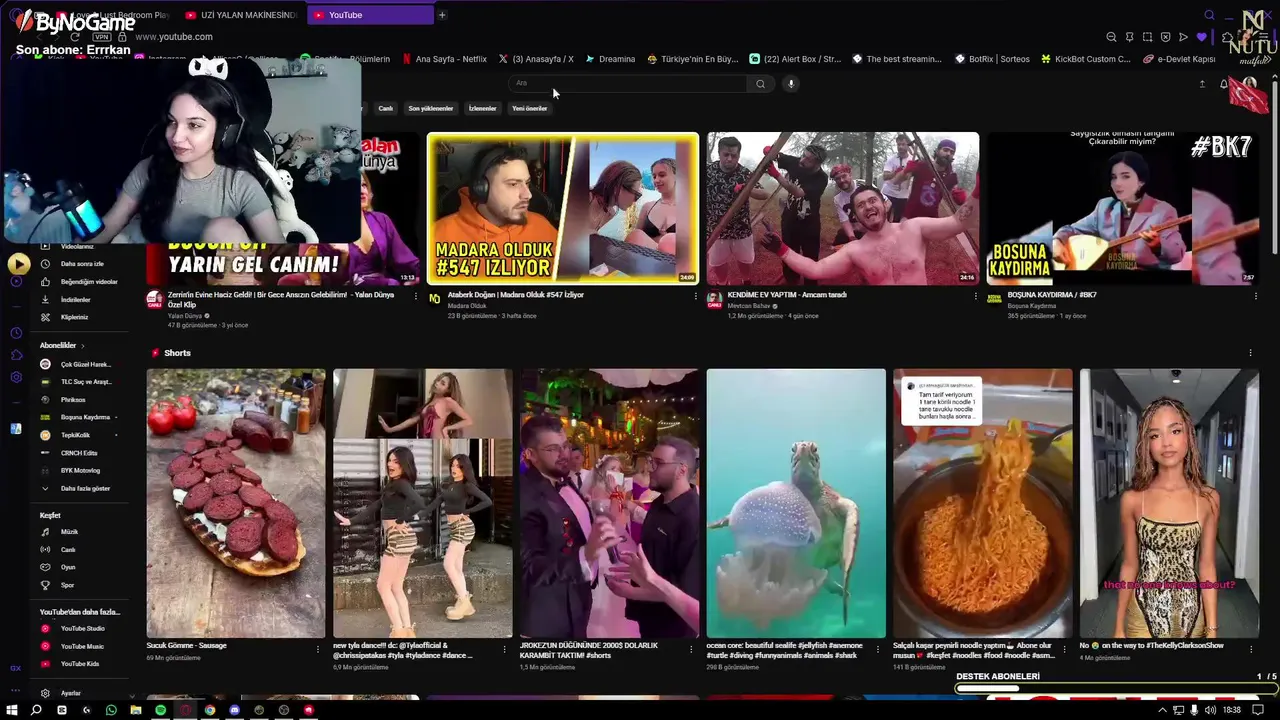Open 'ocean core: beautiful sealife' short
The height and width of the screenshot is (720, 1280).
coord(796,503)
